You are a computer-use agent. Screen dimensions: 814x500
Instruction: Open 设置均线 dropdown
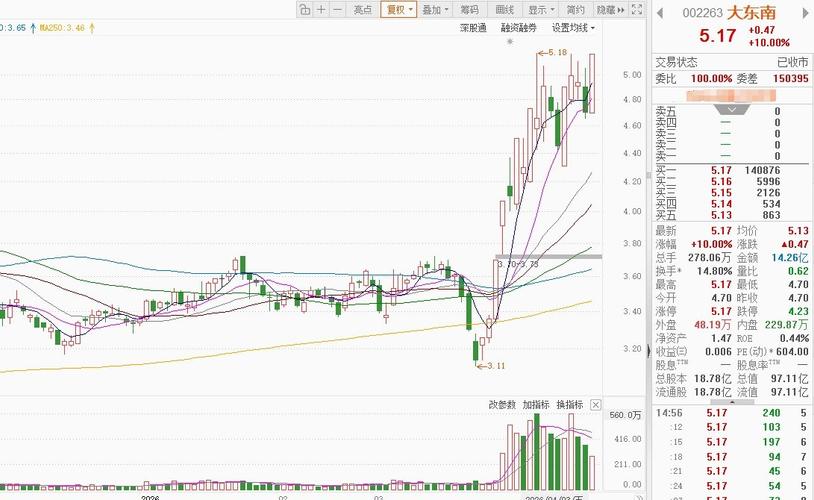pyautogui.click(x=573, y=28)
